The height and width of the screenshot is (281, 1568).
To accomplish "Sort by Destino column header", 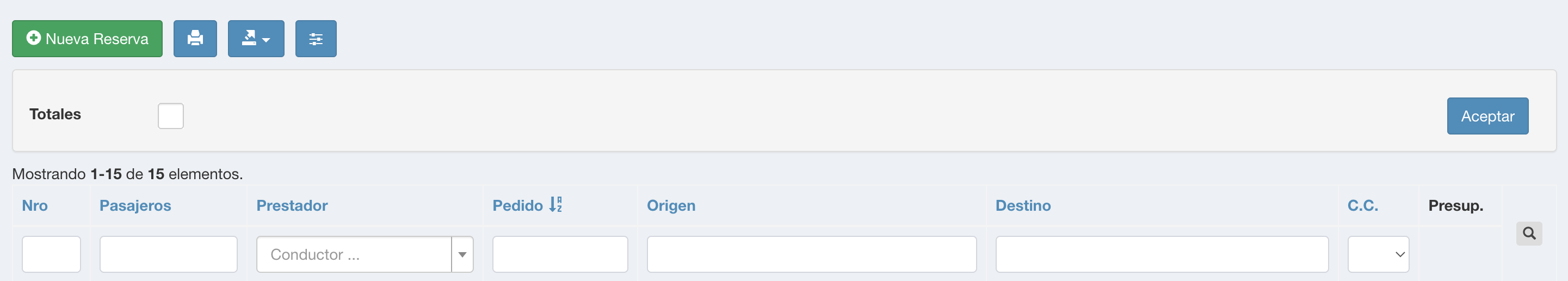I will (x=1023, y=205).
